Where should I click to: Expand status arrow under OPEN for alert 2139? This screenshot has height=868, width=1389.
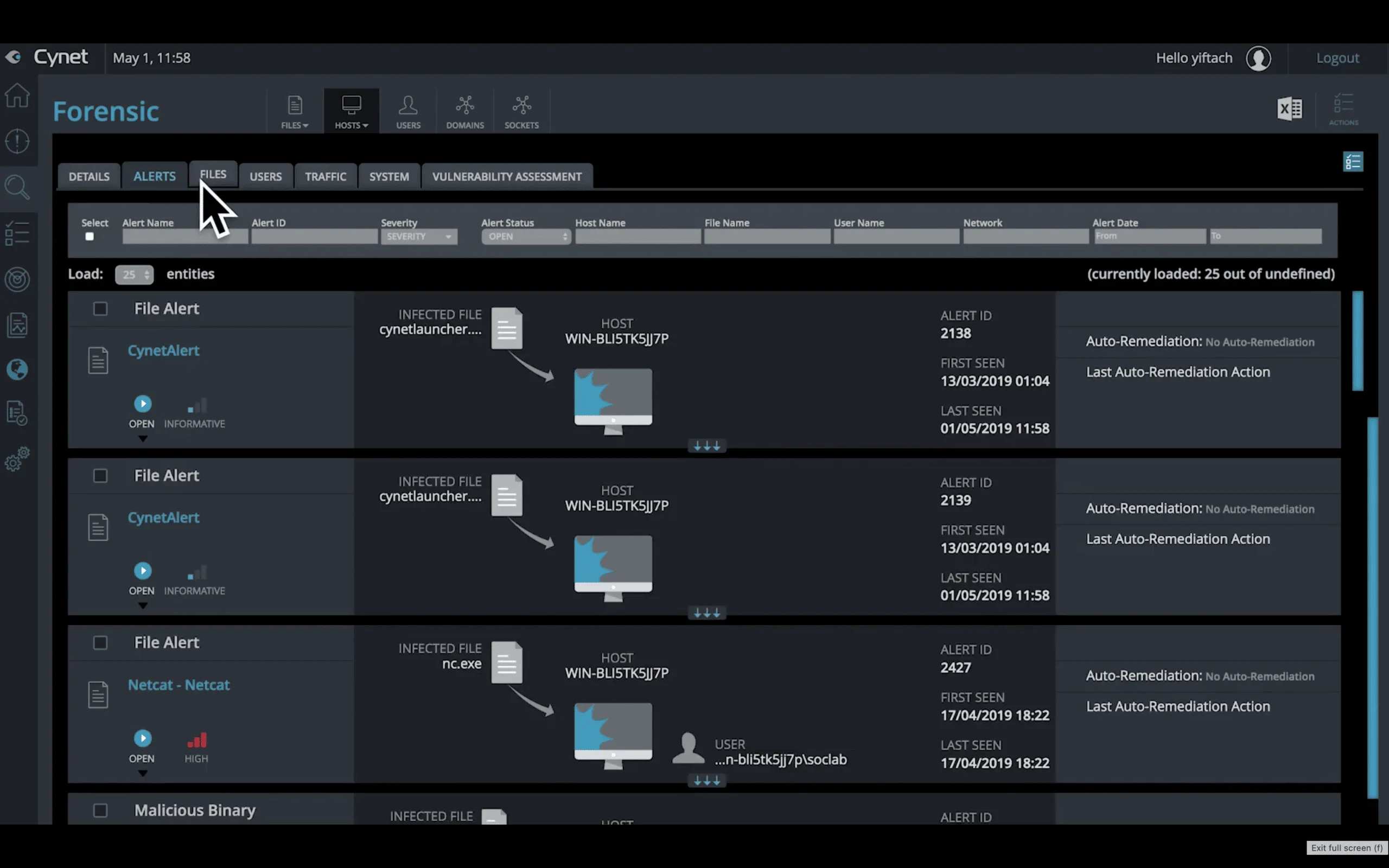tap(143, 606)
